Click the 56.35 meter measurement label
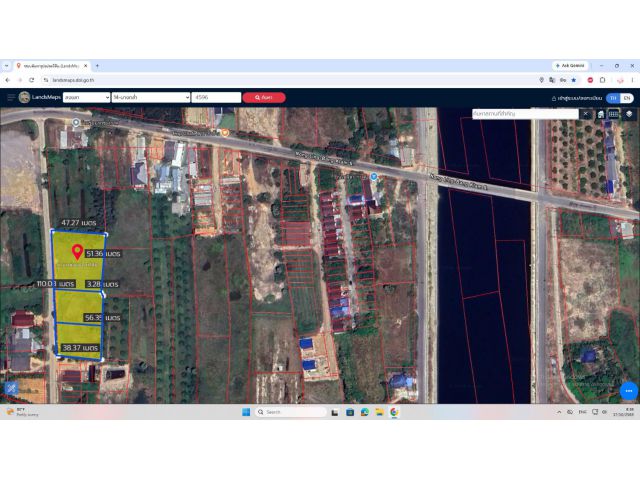640x480 pixels. click(x=102, y=318)
